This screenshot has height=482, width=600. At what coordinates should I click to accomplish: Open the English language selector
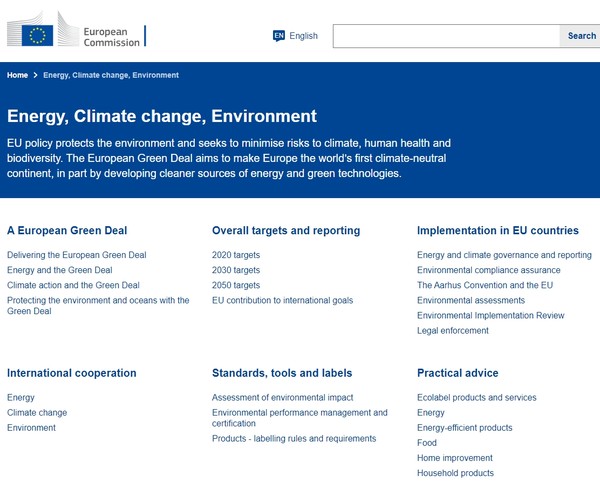pos(303,36)
